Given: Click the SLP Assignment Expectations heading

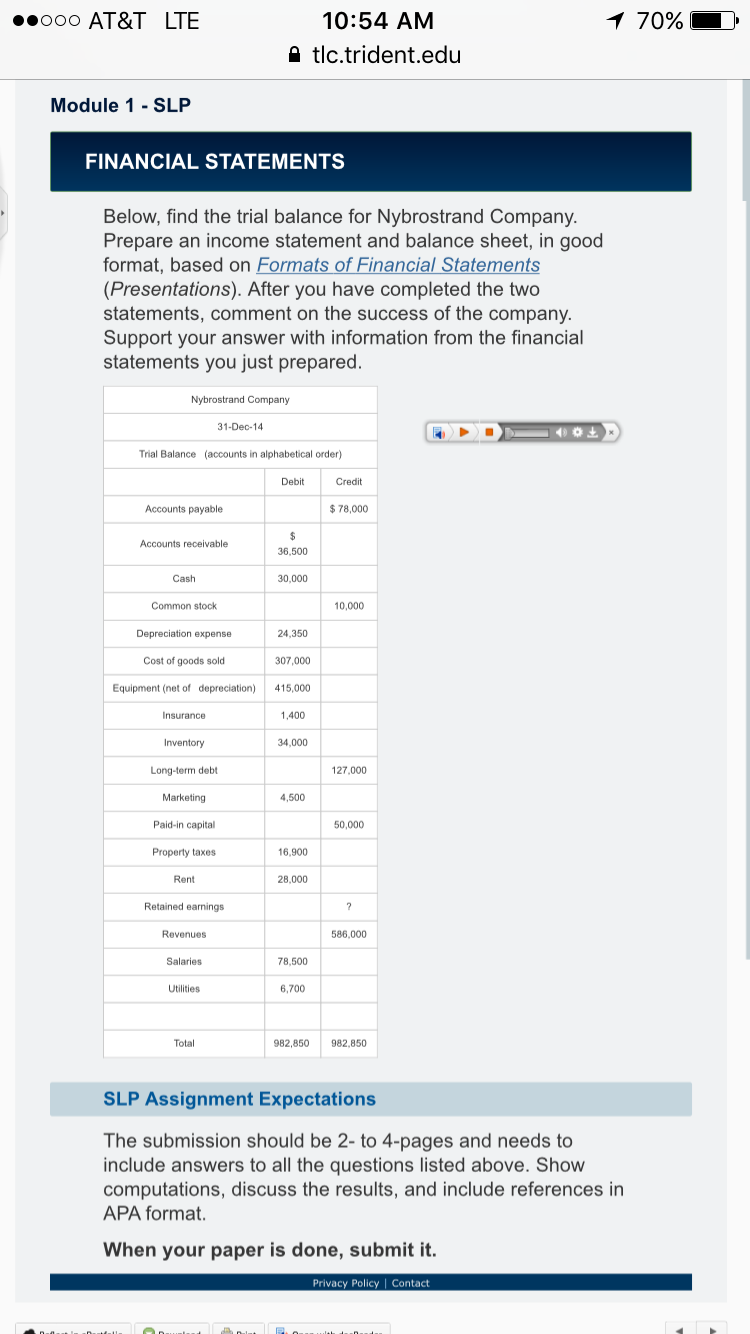Looking at the screenshot, I should click(x=240, y=1099).
